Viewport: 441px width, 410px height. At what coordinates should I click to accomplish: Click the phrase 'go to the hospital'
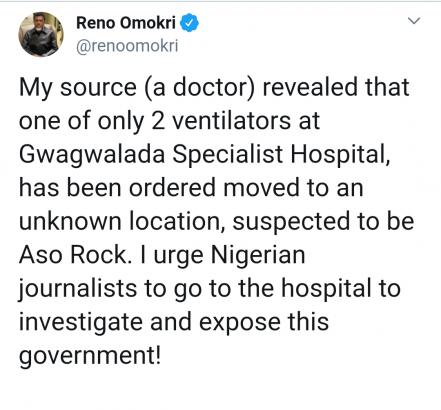click(272, 289)
